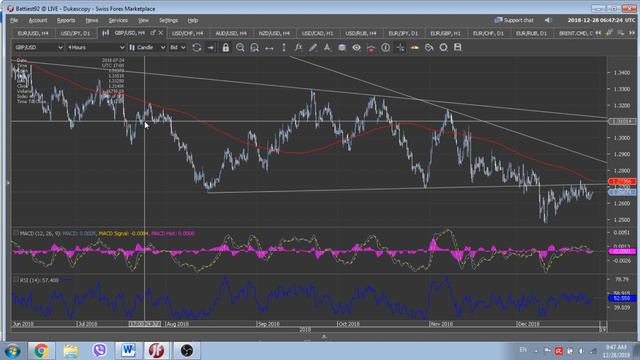Click the tab scroll left arrows icon
This screenshot has height=360, width=640.
598,33
